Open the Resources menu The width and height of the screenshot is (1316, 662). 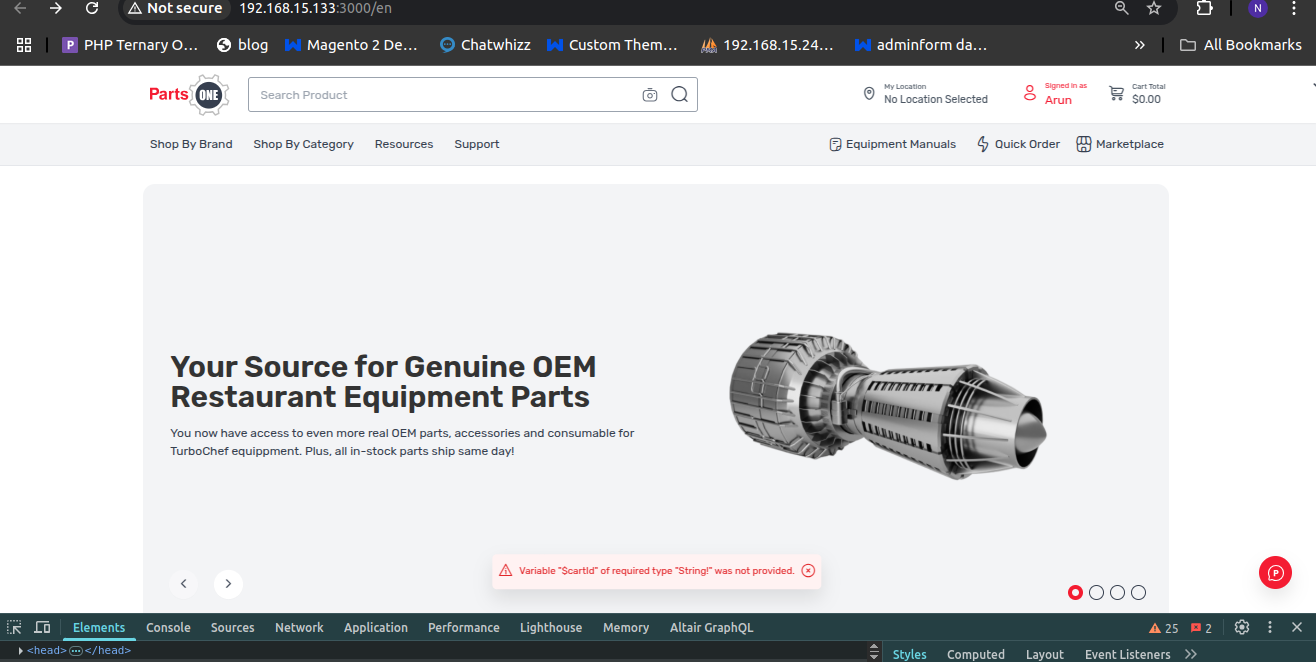pos(404,144)
